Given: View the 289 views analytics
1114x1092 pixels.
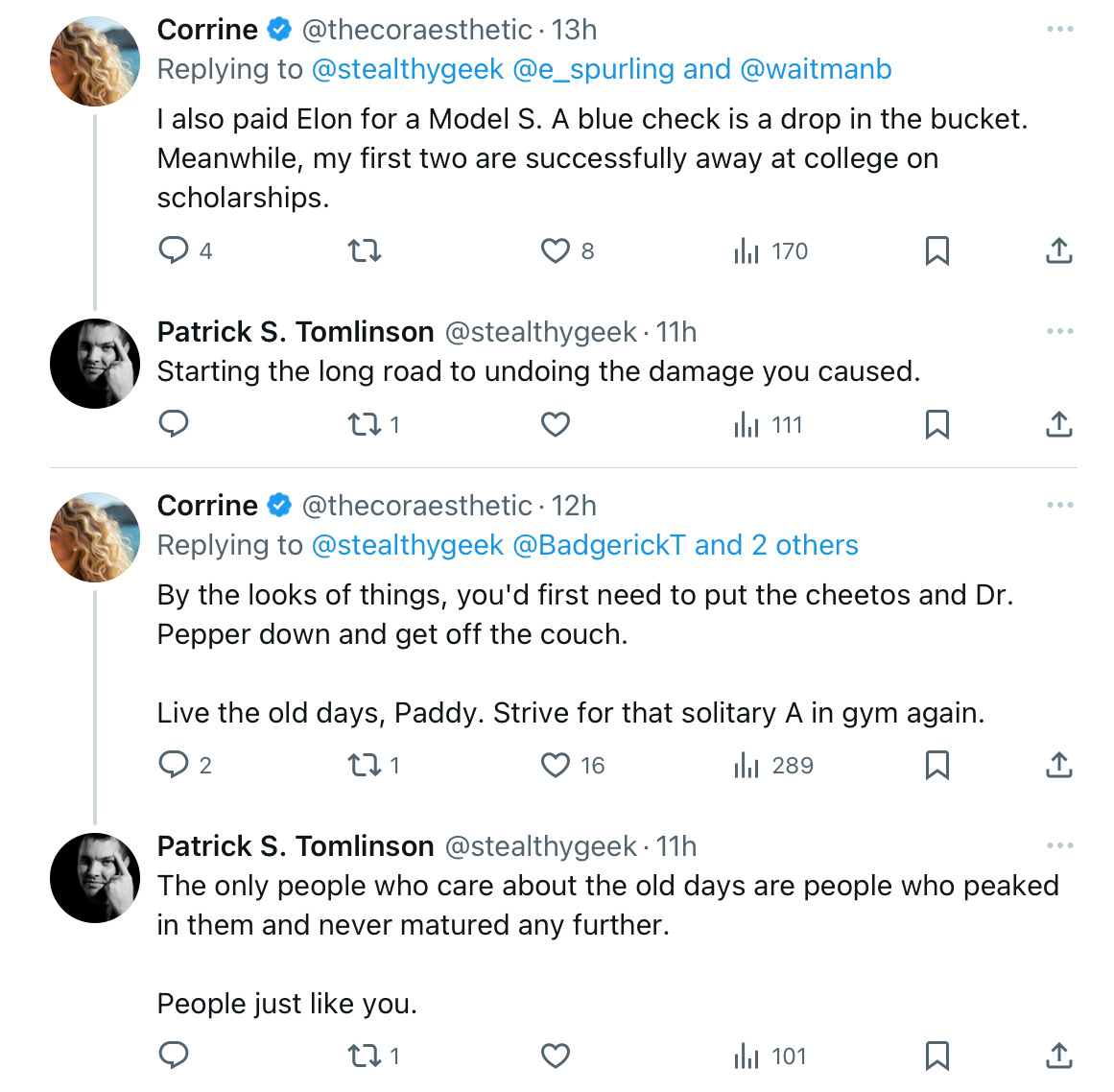Looking at the screenshot, I should click(x=773, y=765).
